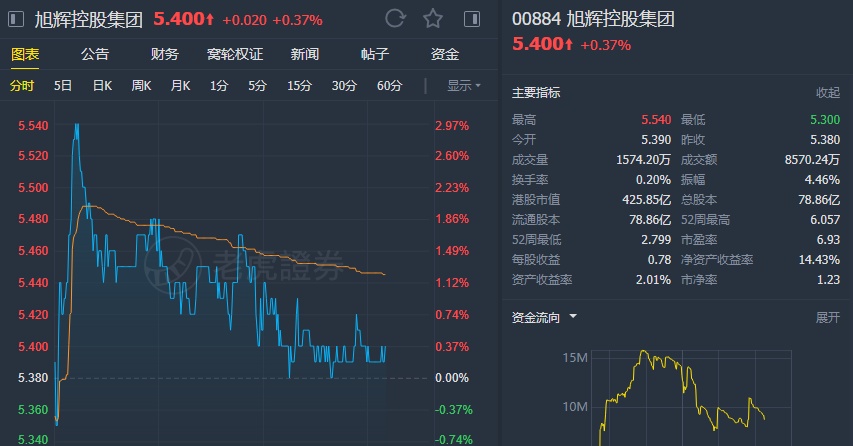Click the 港股市值 value 425.85亿
The image size is (853, 446).
click(647, 200)
